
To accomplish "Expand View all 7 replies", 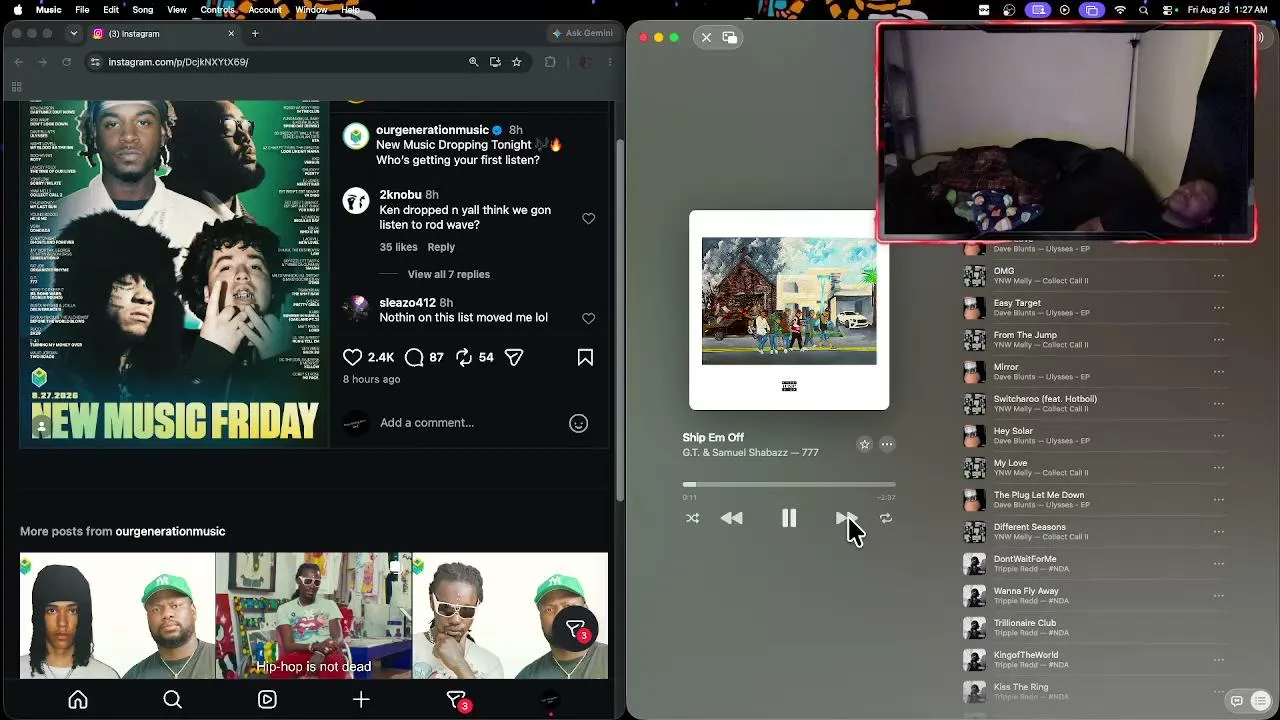I will pos(448,274).
